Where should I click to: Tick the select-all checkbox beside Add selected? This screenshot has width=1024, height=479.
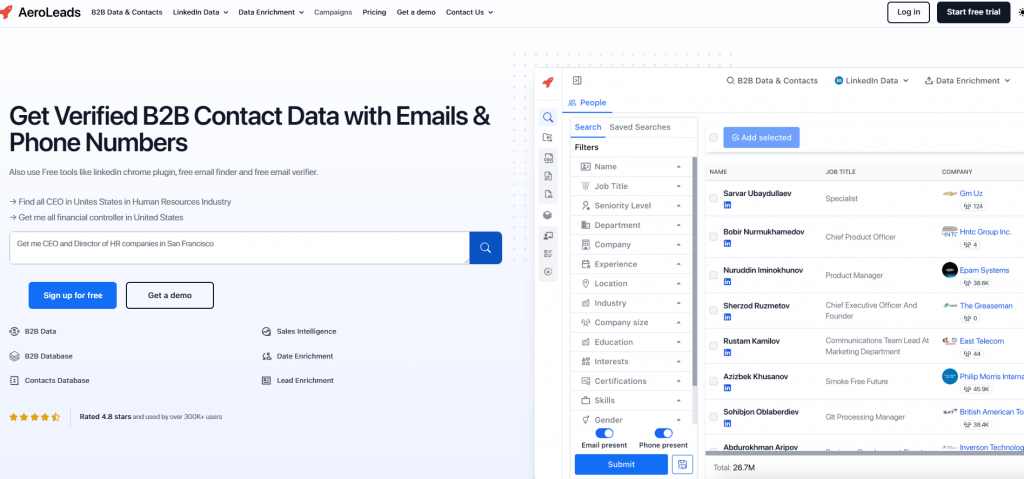point(713,137)
